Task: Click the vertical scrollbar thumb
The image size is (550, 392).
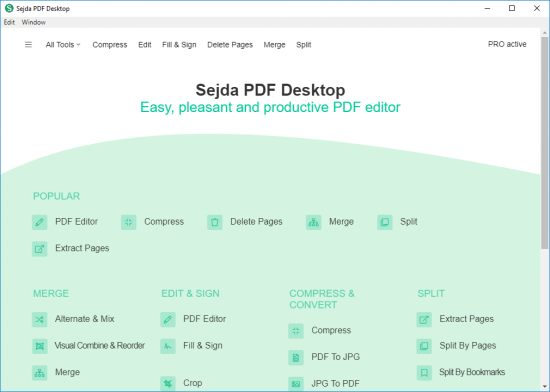Action: [x=544, y=143]
